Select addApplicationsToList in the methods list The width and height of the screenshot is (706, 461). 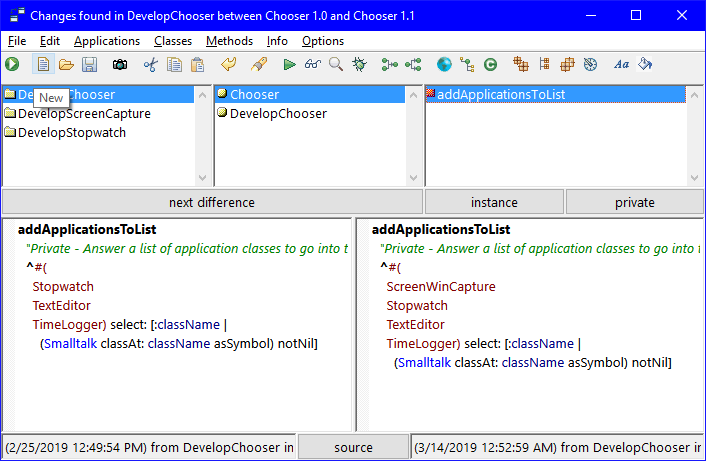503,95
